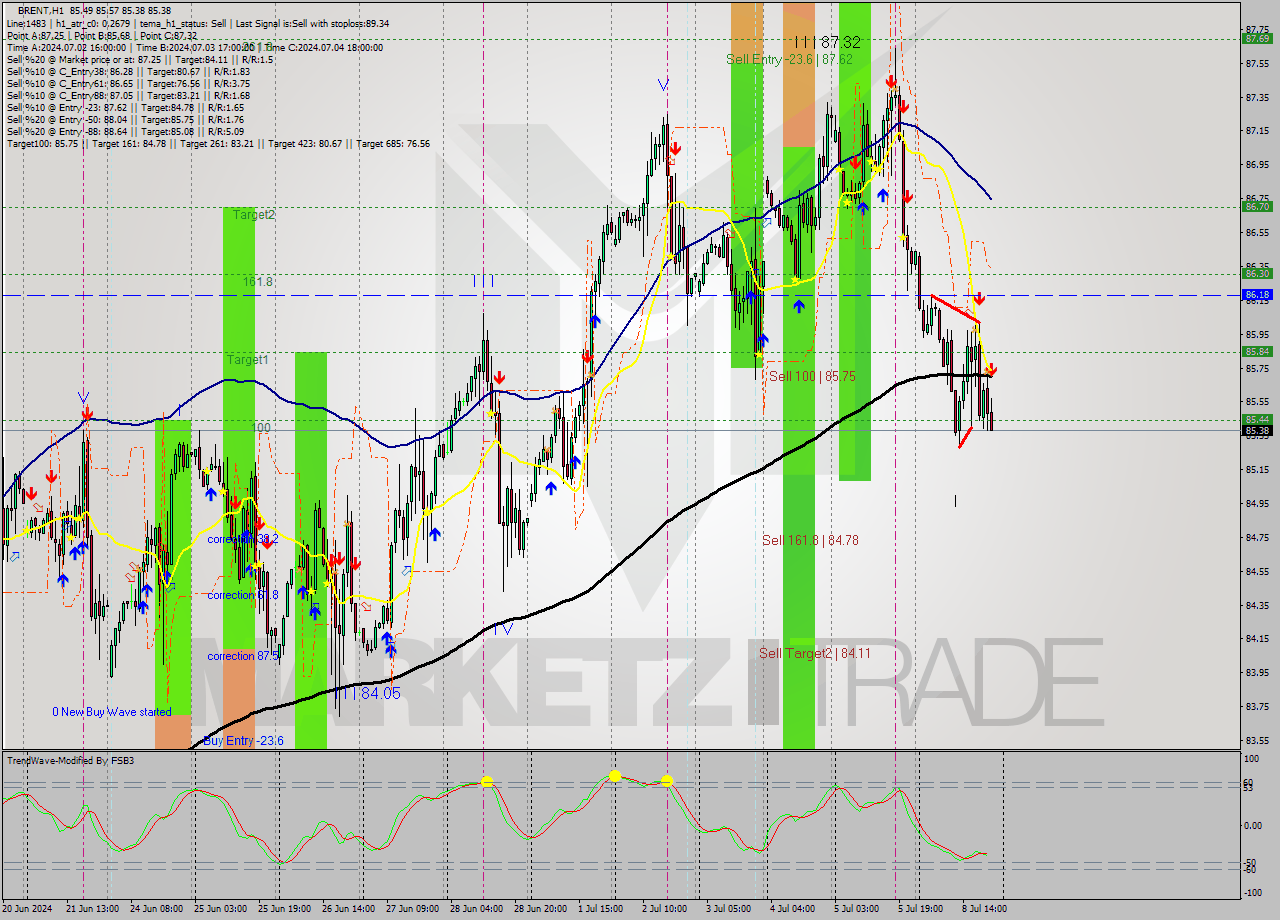Select the '20 Jun 2024' date on time axis

[x=28, y=909]
